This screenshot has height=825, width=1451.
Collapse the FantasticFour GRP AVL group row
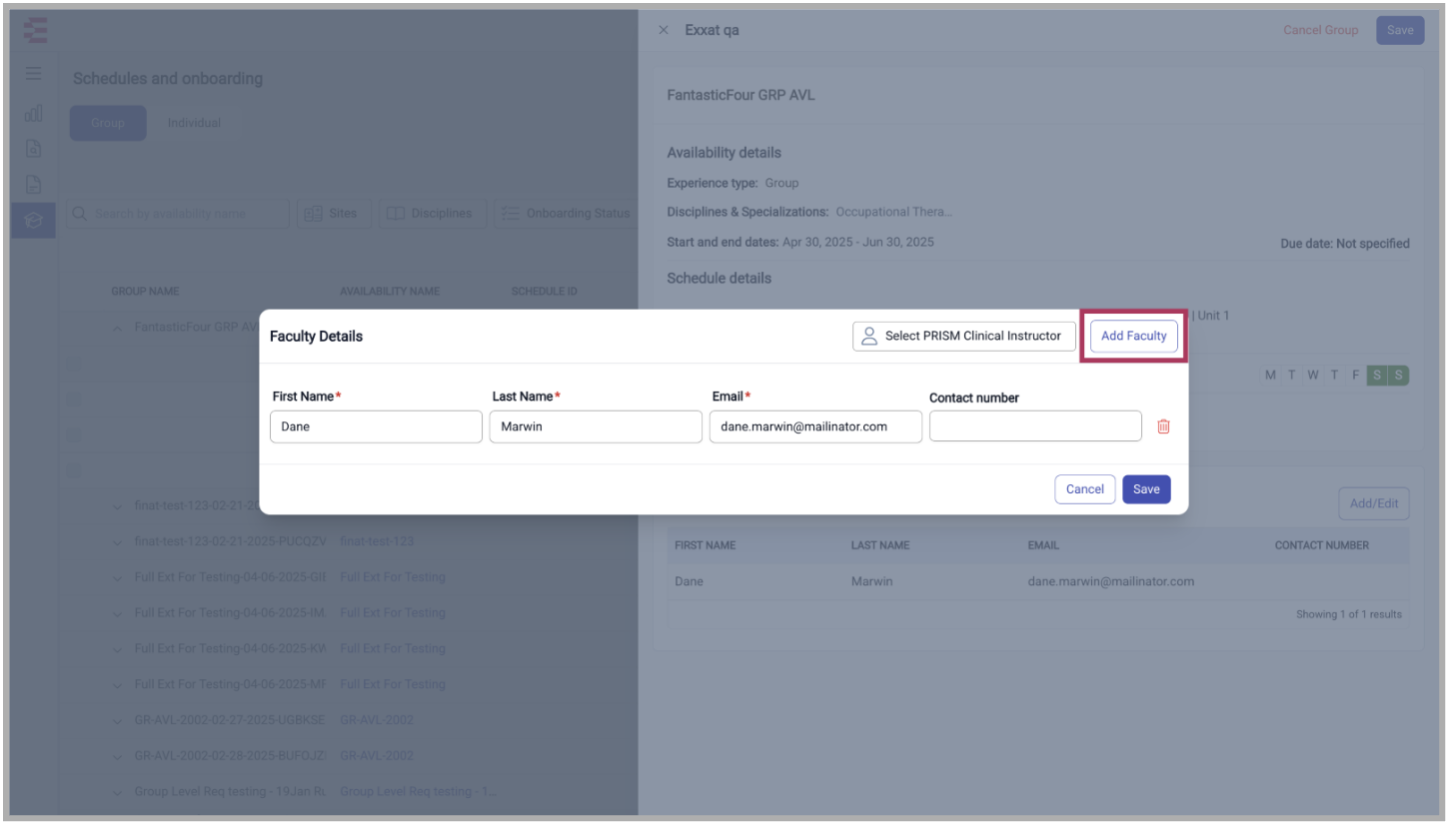click(117, 327)
